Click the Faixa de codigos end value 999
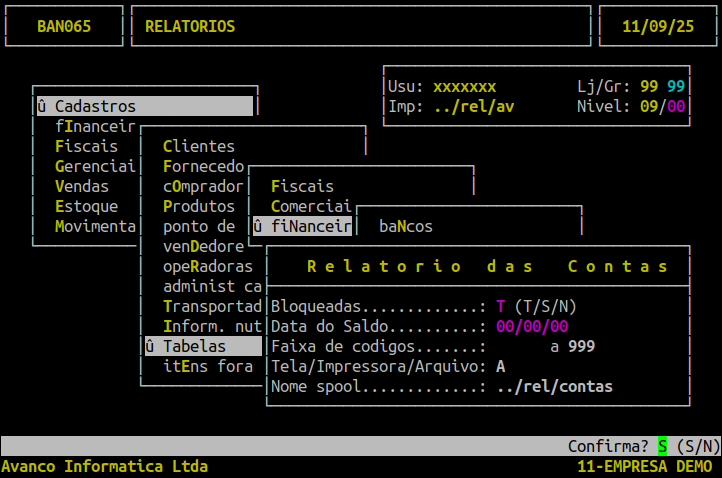The height and width of the screenshot is (478, 722). 582,346
